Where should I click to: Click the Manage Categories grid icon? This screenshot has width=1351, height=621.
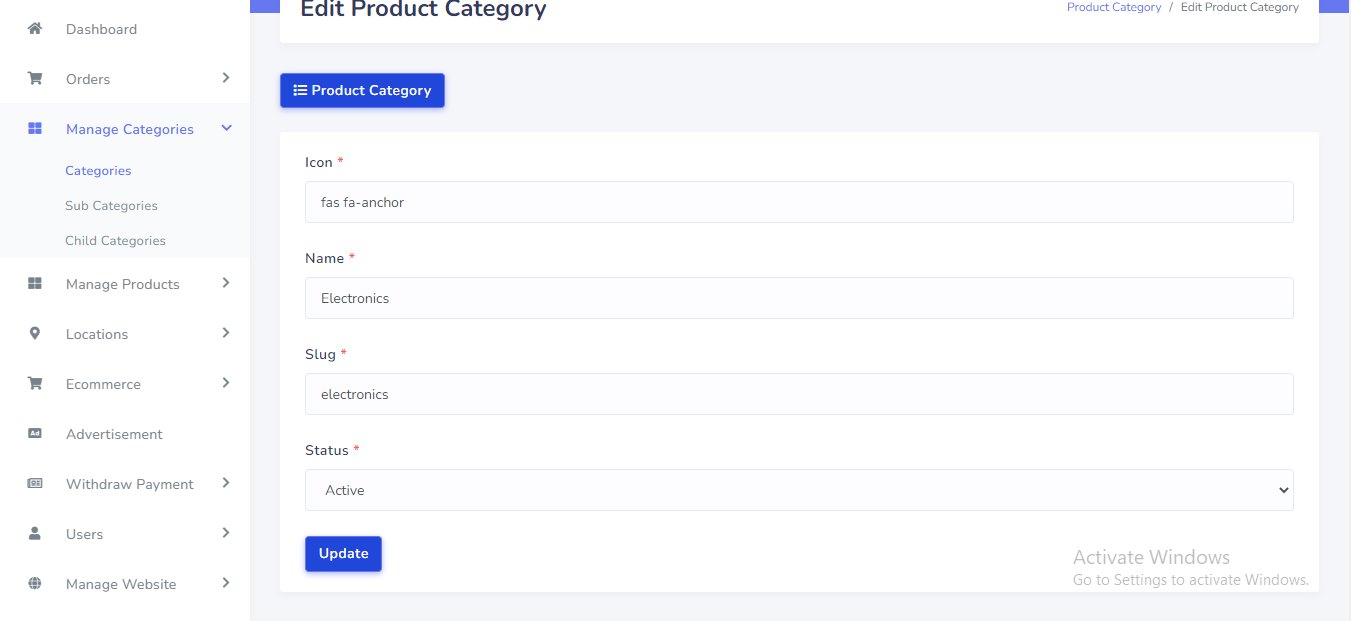(x=35, y=129)
